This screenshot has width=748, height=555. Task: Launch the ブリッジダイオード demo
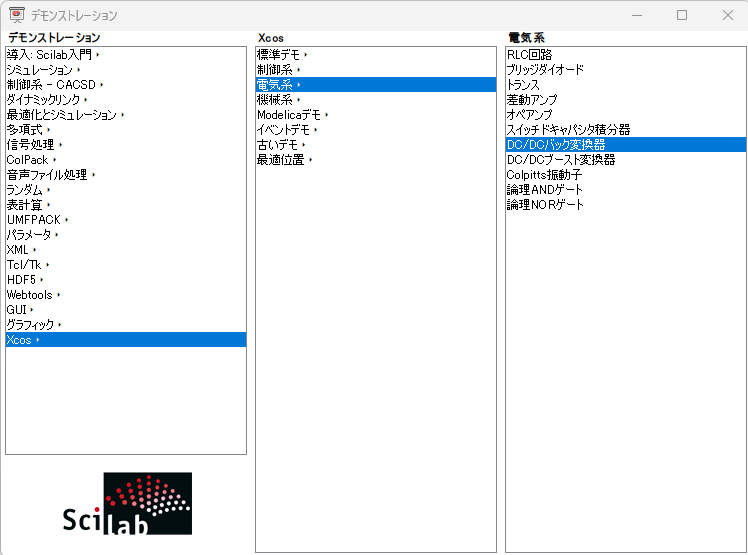tap(626, 70)
